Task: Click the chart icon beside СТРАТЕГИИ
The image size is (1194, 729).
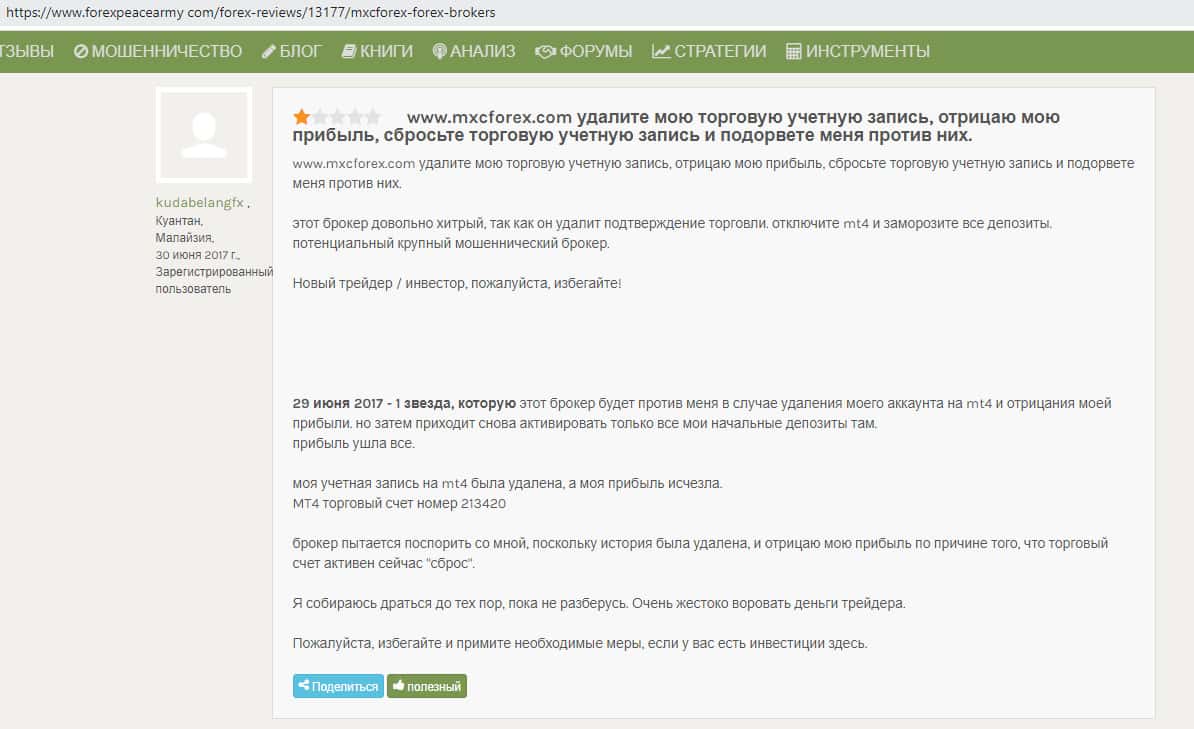Action: click(x=661, y=51)
